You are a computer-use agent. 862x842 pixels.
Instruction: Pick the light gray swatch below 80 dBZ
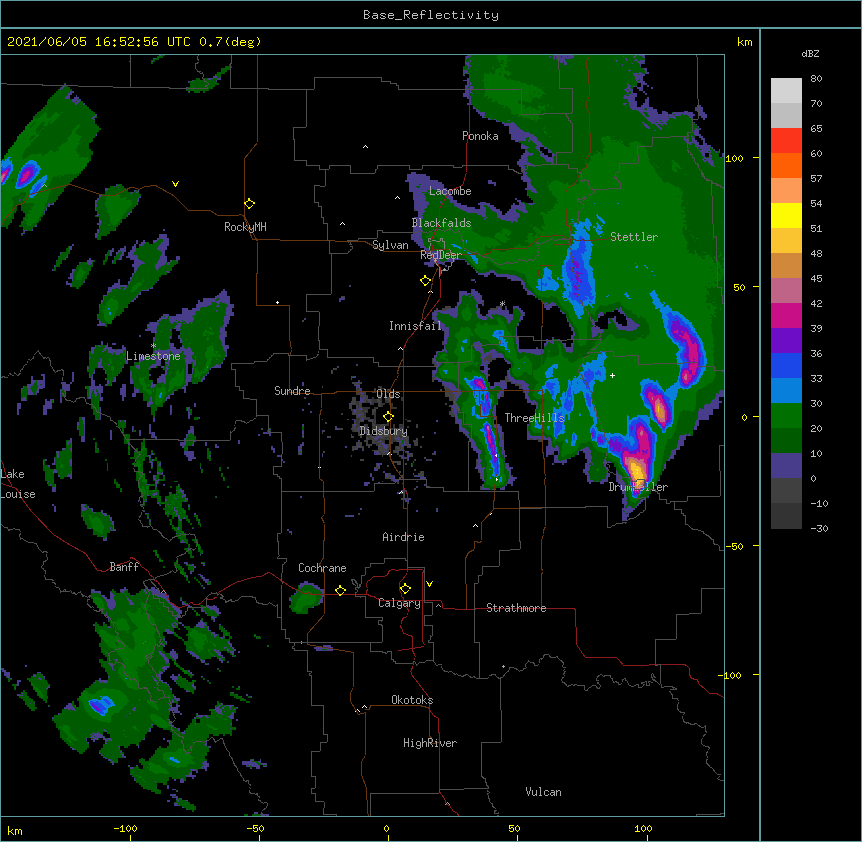click(x=786, y=91)
